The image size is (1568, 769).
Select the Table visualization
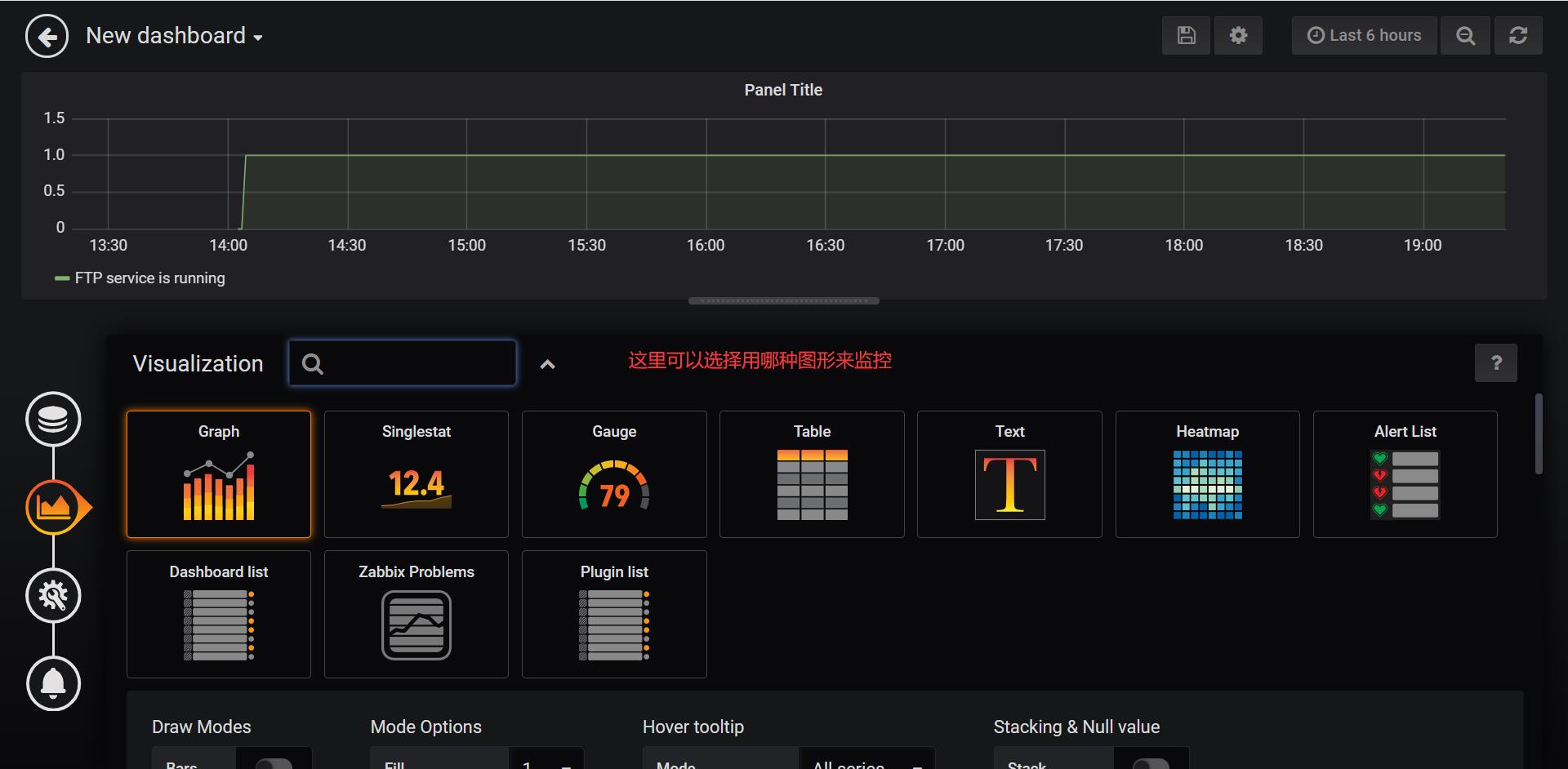coord(812,474)
